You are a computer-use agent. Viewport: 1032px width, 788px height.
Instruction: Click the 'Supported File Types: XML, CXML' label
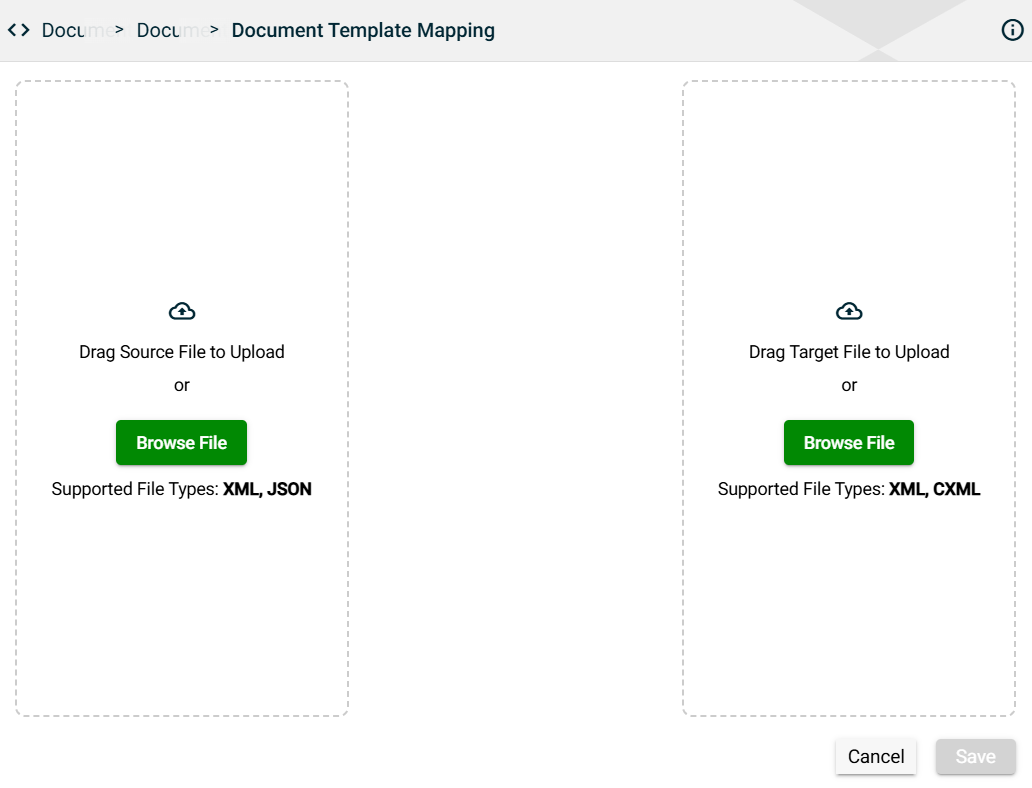849,490
